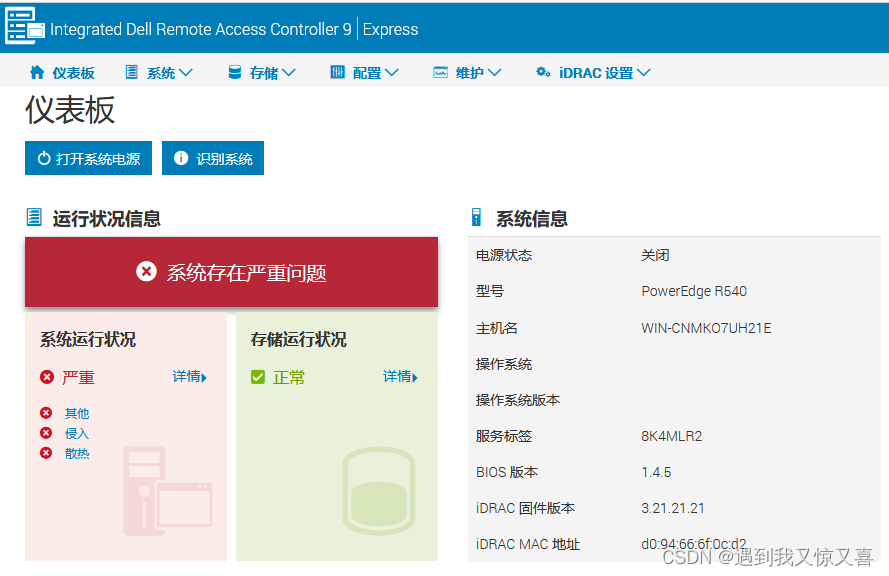
Task: Click the info icon on 识别系统
Action: 181,158
